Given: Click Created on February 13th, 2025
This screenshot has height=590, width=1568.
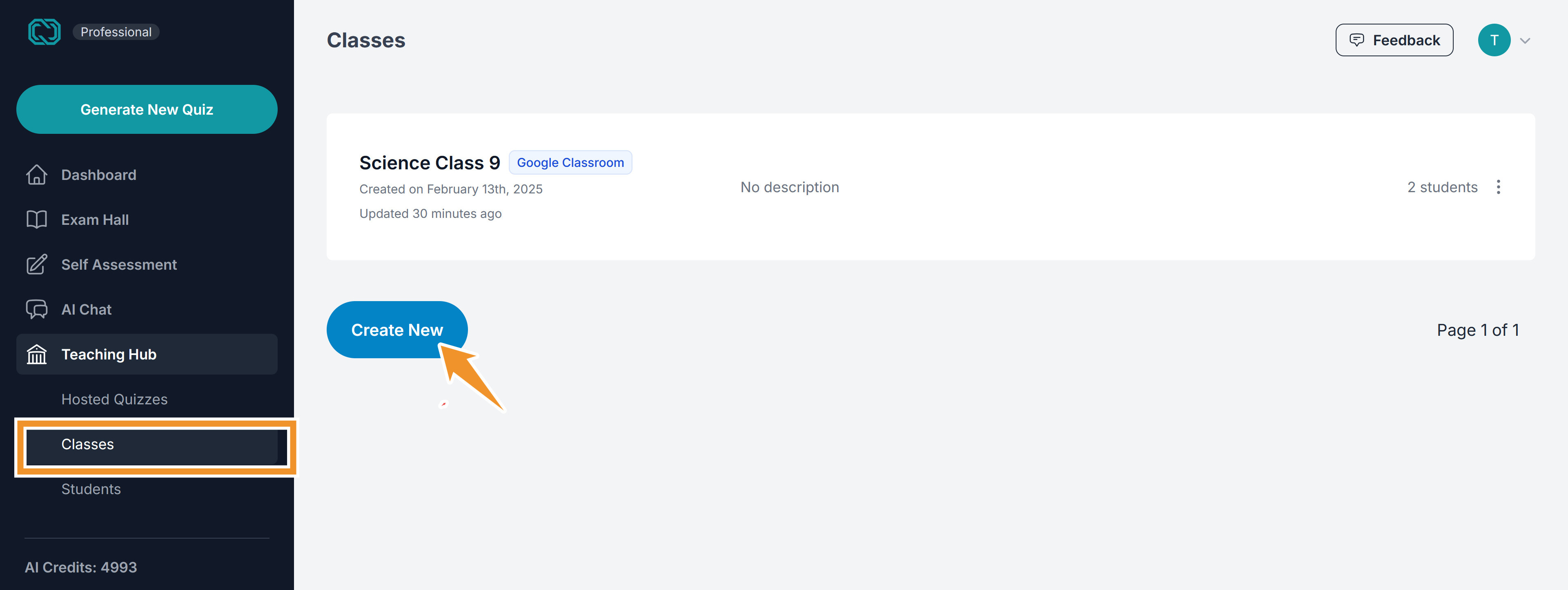Looking at the screenshot, I should tap(450, 189).
